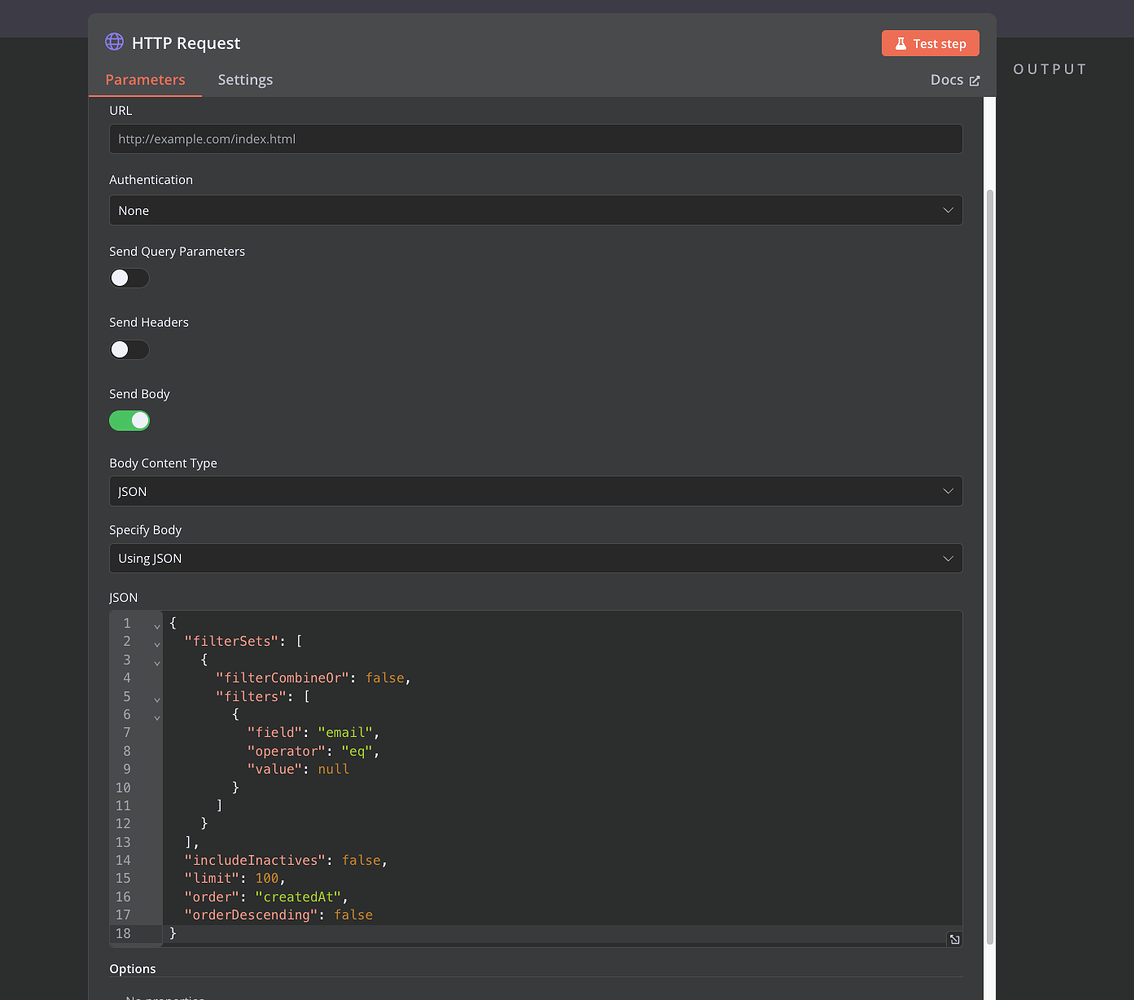The image size is (1134, 1000).
Task: Open the Docs external link
Action: (954, 80)
